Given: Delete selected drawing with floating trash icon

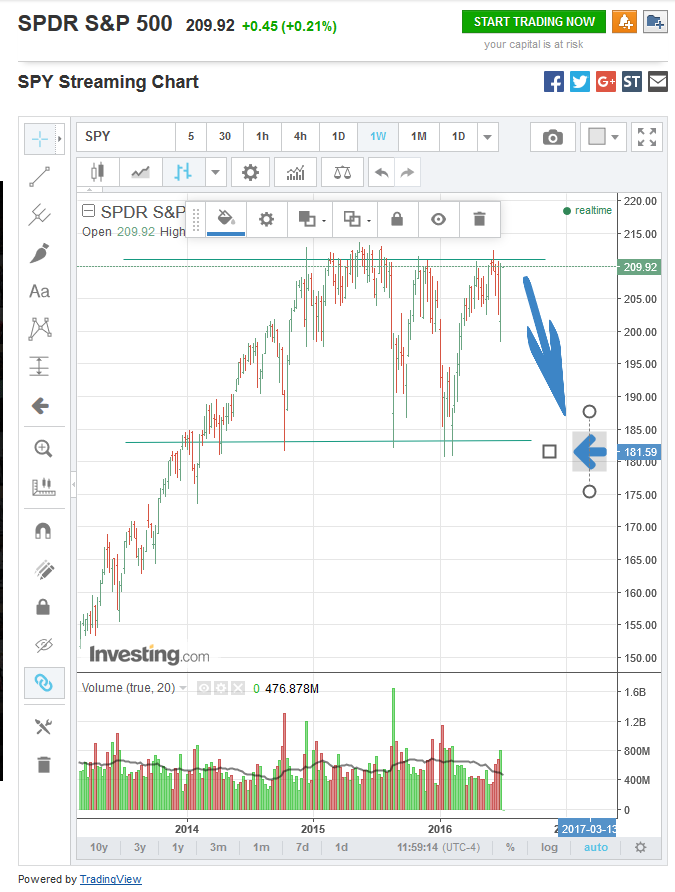Looking at the screenshot, I should (x=479, y=219).
